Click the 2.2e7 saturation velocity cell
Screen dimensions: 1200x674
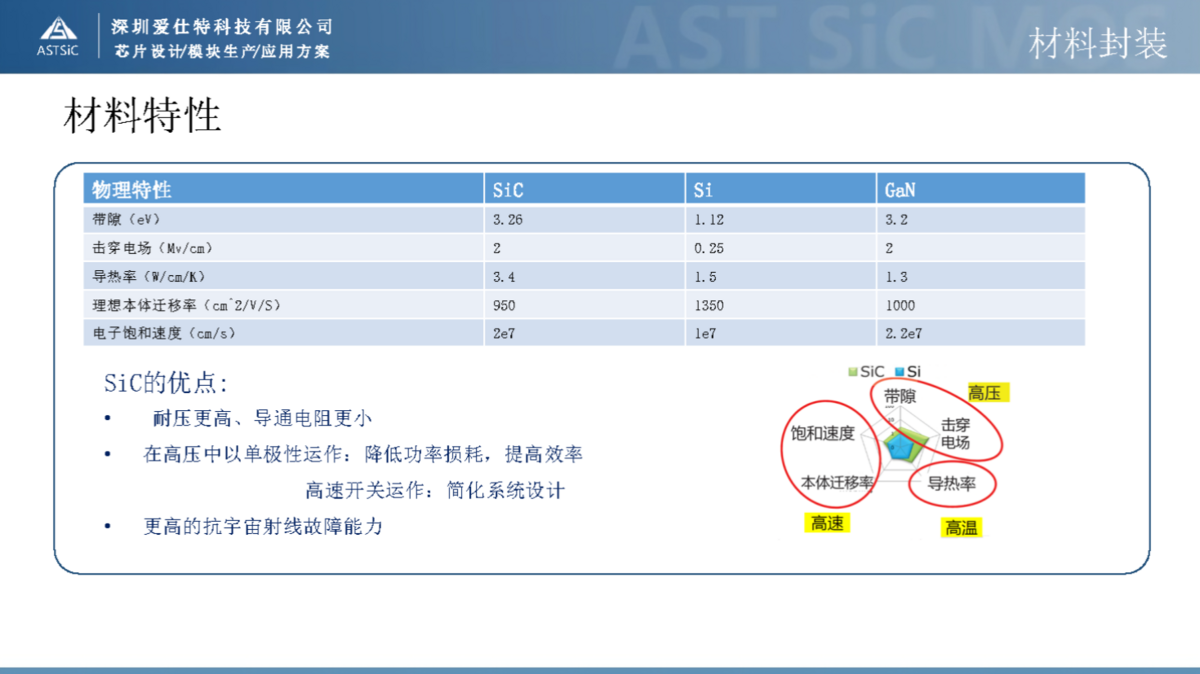click(902, 333)
